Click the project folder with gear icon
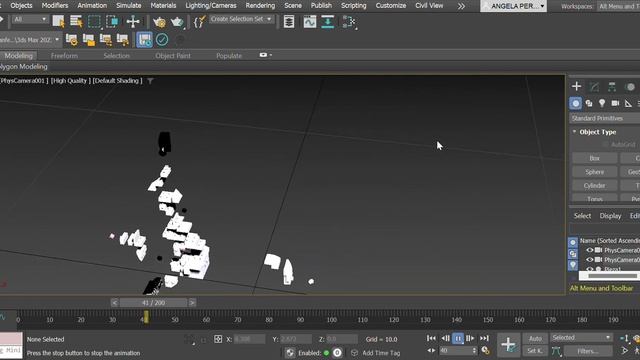This screenshot has height=360, width=640. (72, 40)
